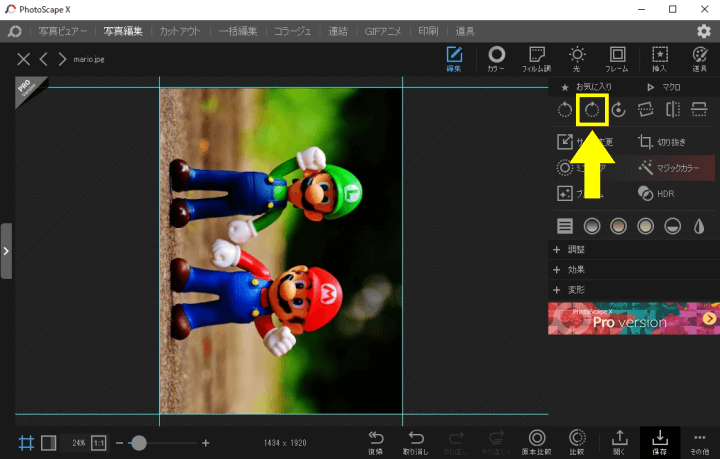
Task: Click the PhotoScape swirl home icon
Action: click(x=15, y=31)
